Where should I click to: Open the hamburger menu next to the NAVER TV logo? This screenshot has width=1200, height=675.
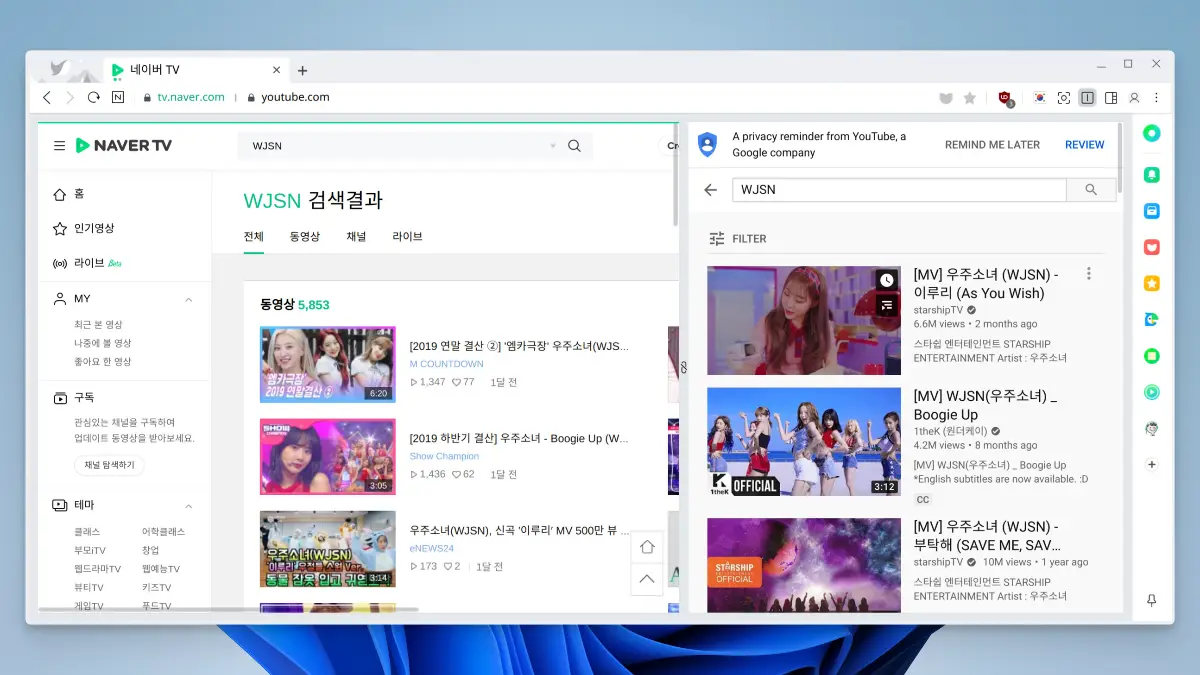pos(58,145)
